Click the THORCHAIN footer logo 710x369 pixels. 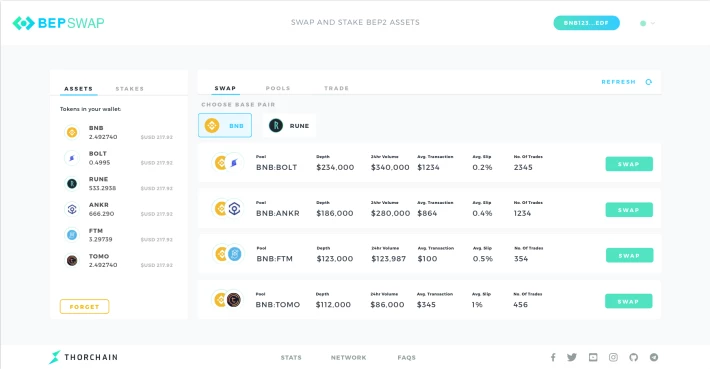point(83,357)
